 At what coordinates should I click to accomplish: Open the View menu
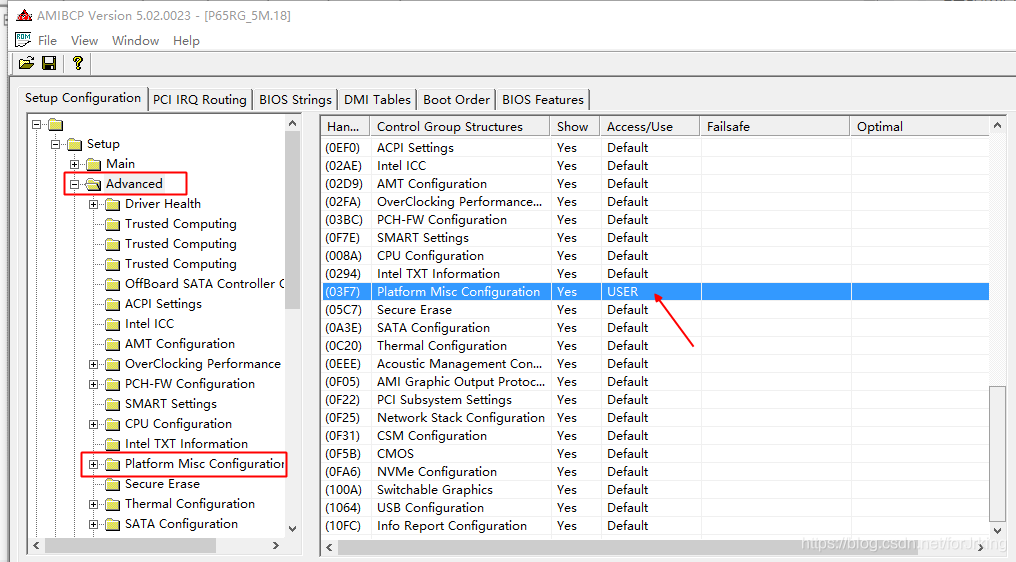[x=84, y=40]
